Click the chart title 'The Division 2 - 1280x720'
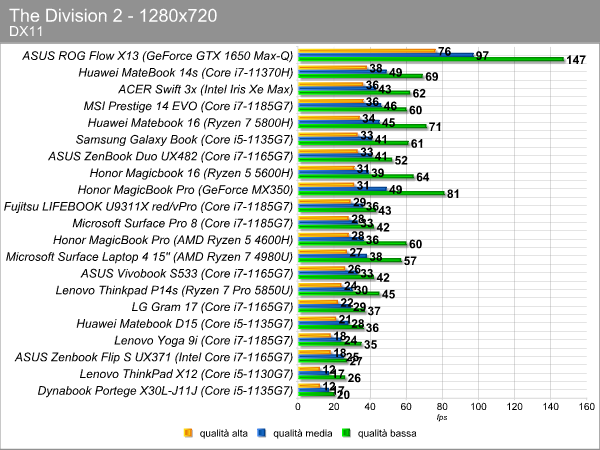 pyautogui.click(x=113, y=16)
